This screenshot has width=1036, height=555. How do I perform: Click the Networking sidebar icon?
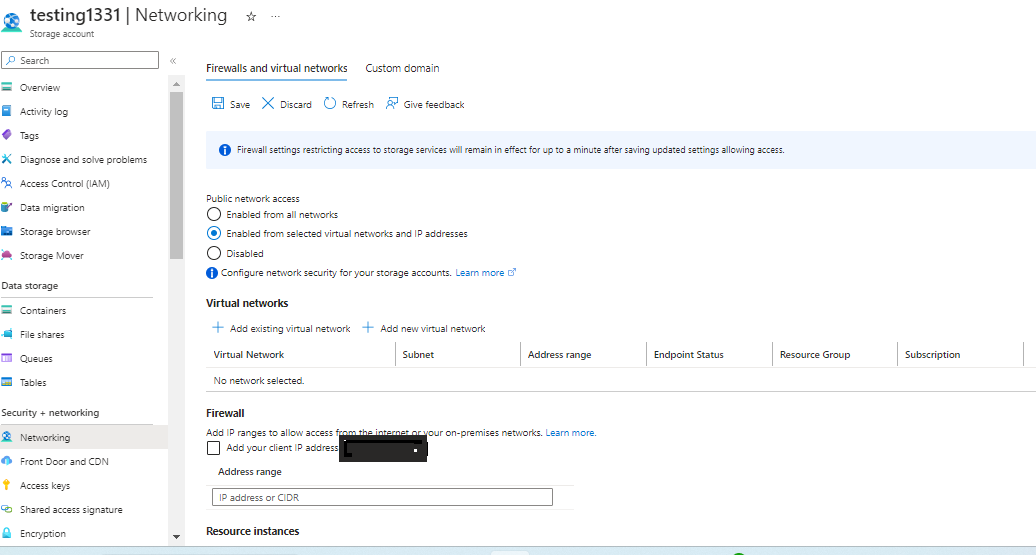[7, 437]
